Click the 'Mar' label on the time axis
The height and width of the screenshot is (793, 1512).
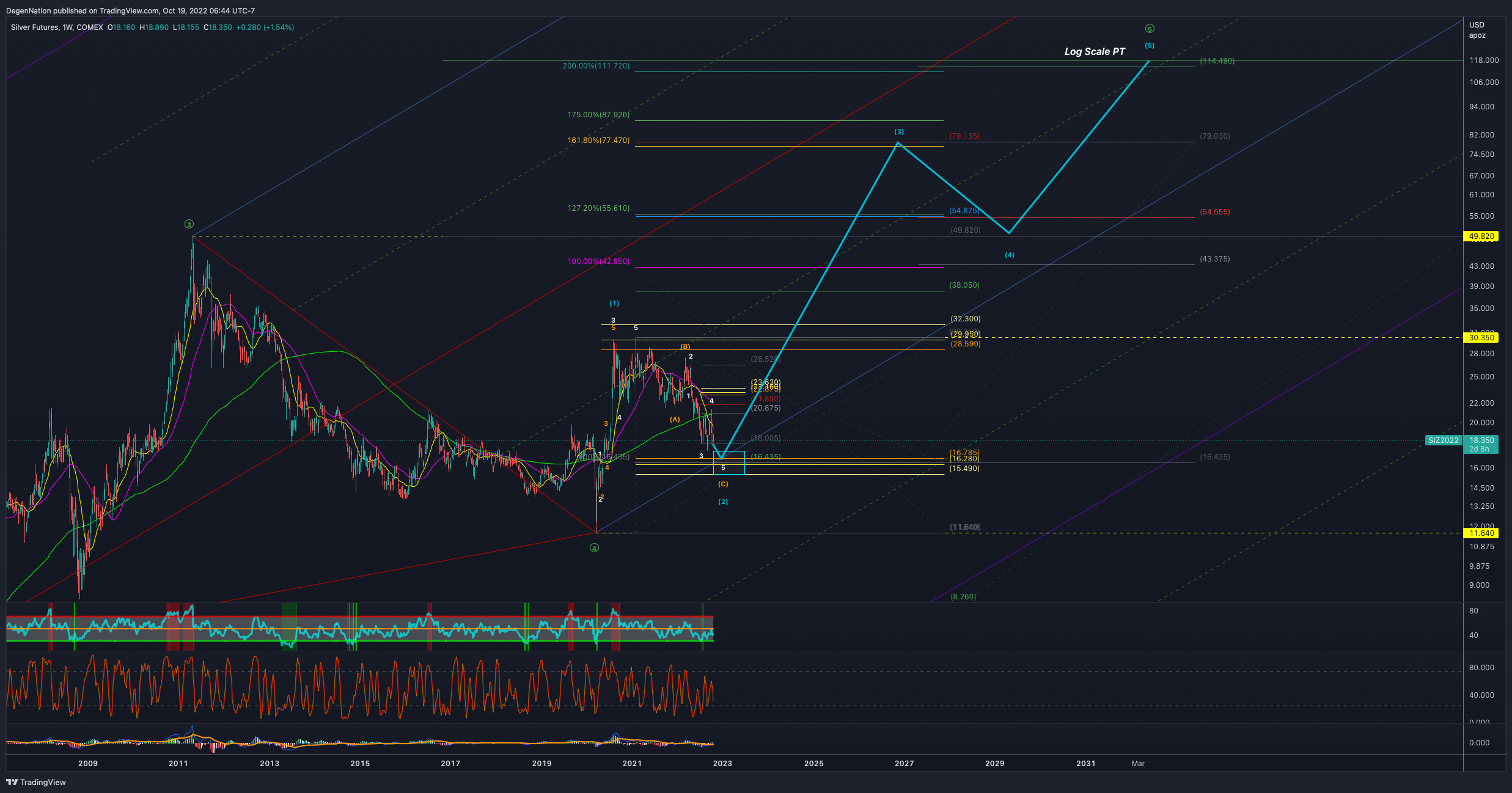click(1138, 763)
